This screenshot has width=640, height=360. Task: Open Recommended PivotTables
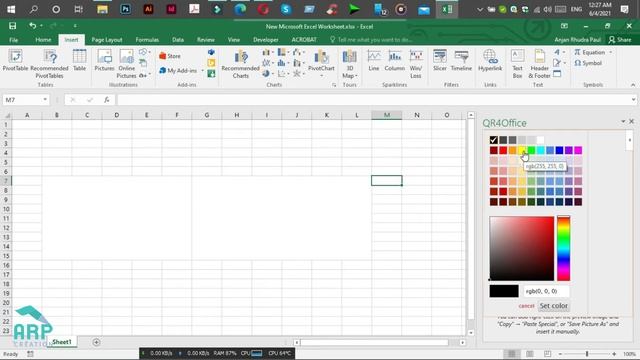click(x=49, y=64)
